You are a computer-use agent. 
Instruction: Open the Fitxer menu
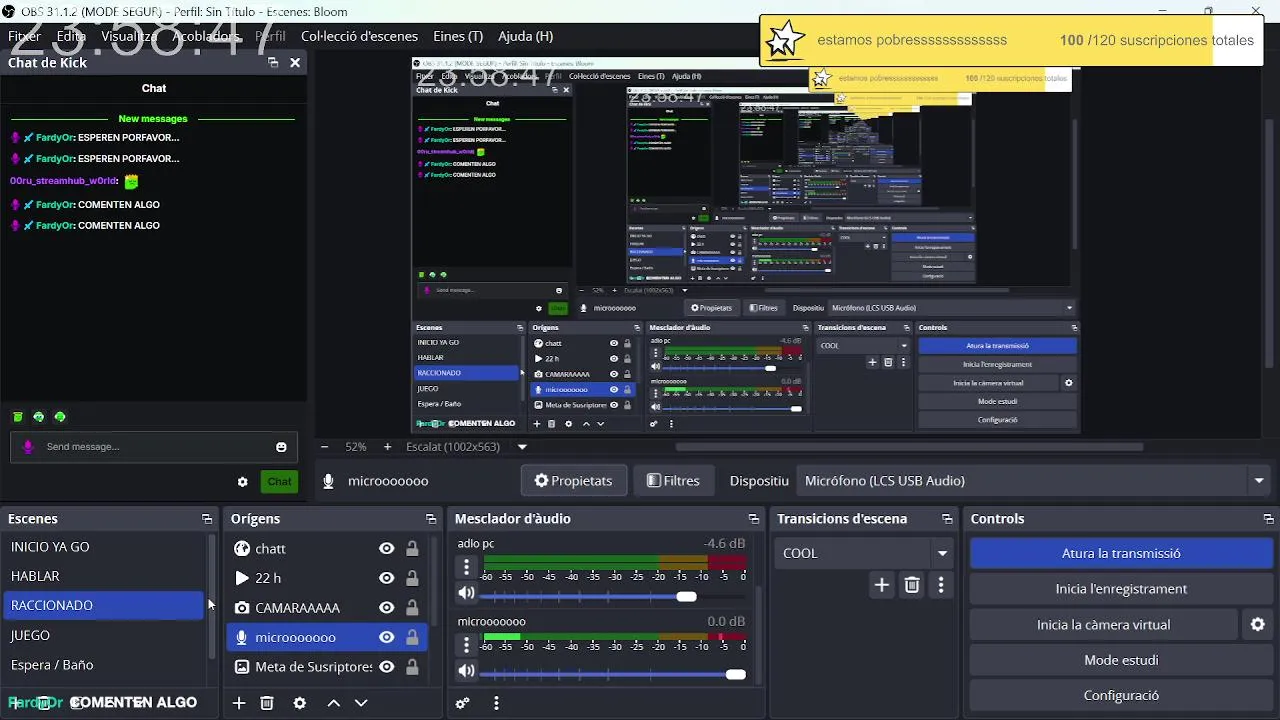click(25, 36)
